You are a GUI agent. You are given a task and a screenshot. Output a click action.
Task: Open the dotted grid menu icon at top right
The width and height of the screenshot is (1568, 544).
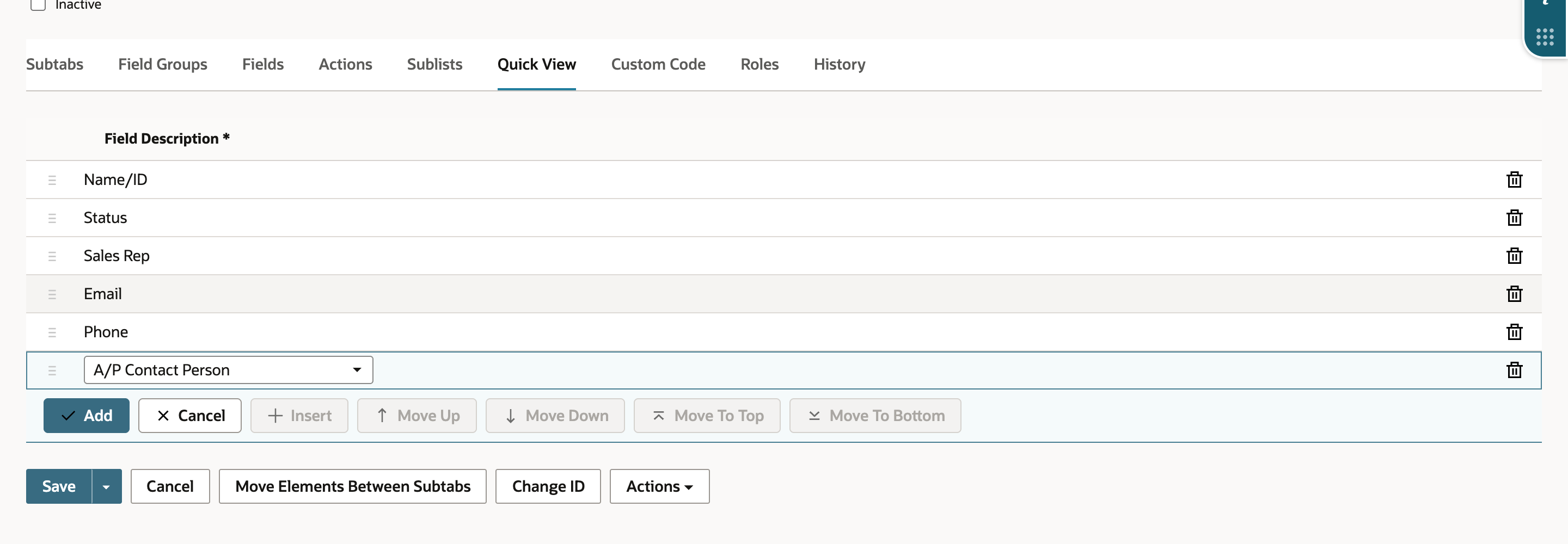(x=1544, y=37)
